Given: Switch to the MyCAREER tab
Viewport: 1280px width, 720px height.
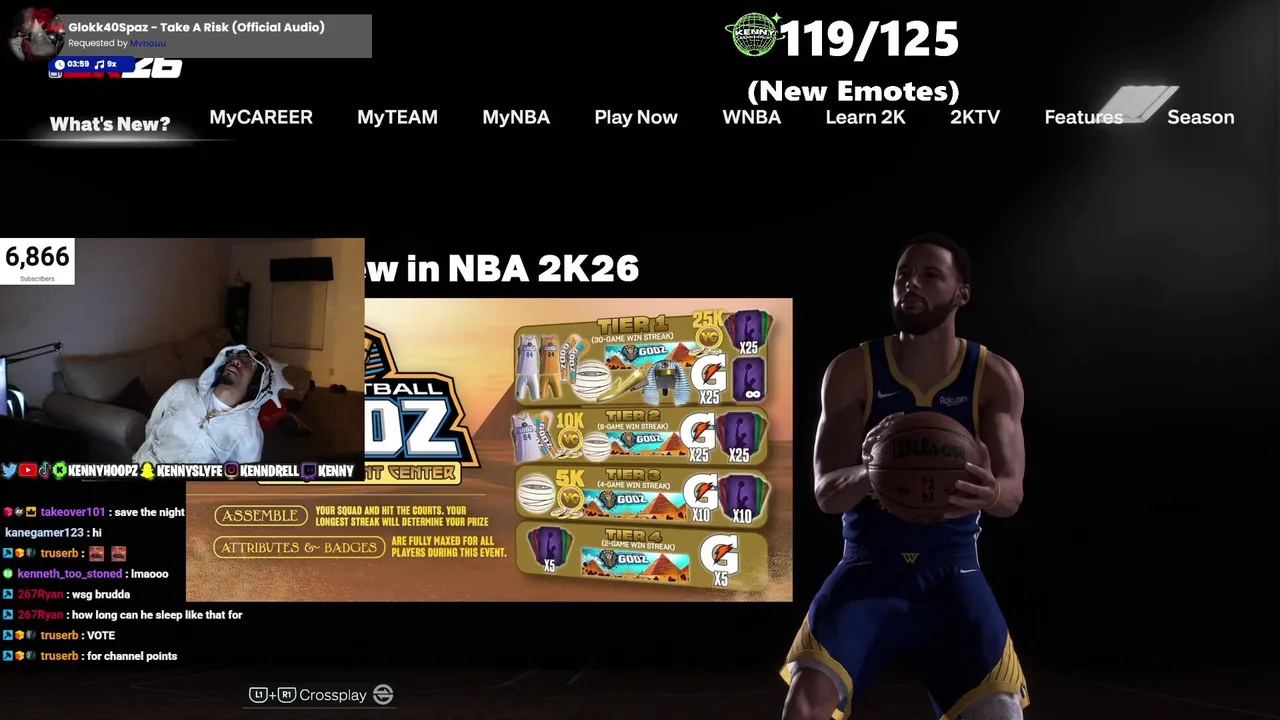Looking at the screenshot, I should coord(261,117).
